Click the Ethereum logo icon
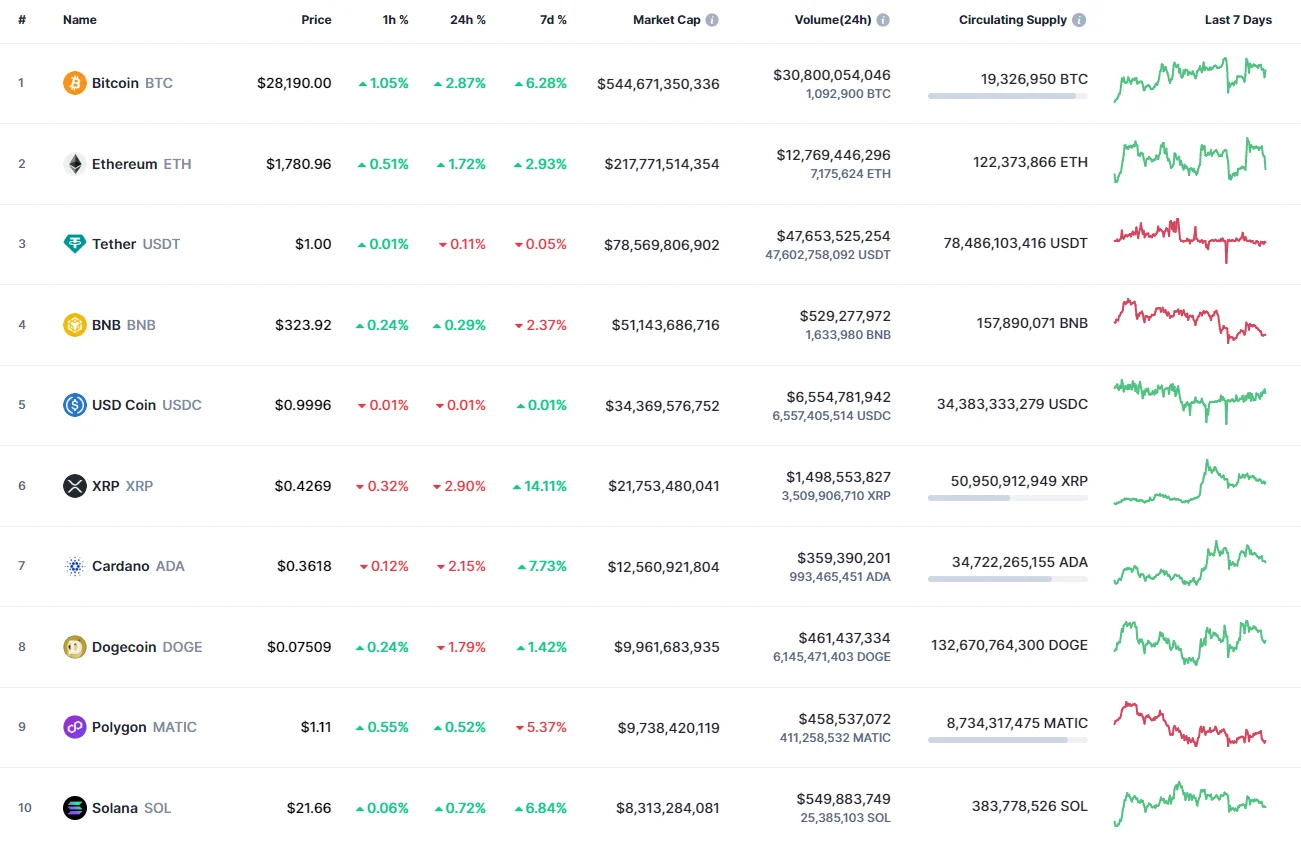Viewport: 1301px width, 841px height. [75, 164]
